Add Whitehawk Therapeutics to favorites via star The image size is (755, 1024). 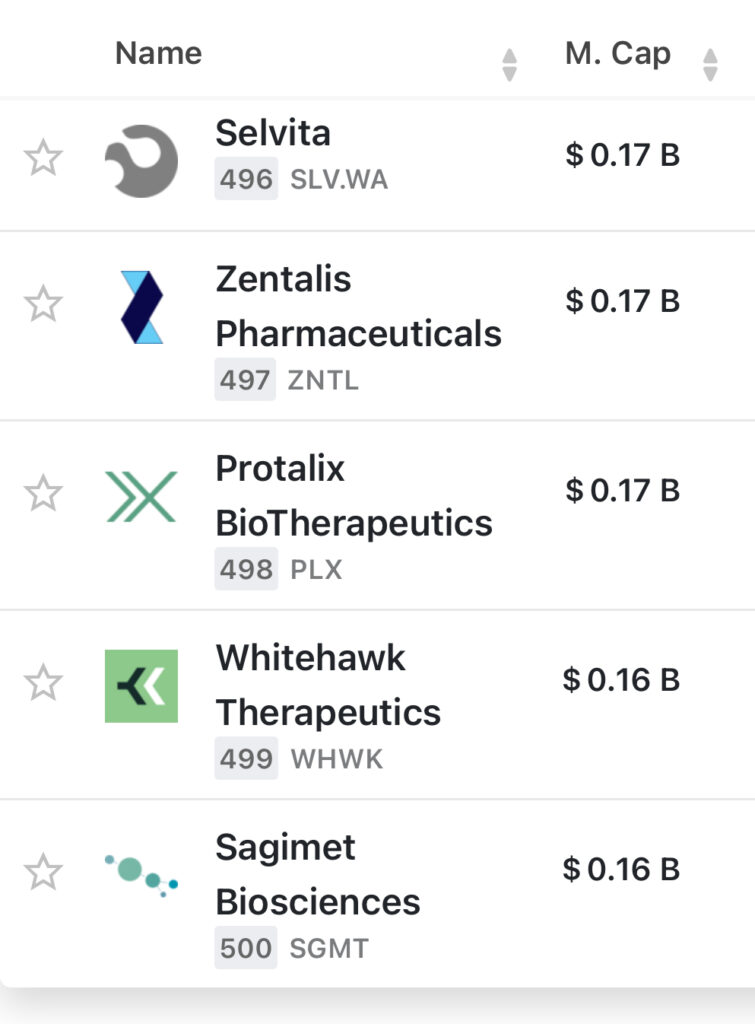point(43,684)
